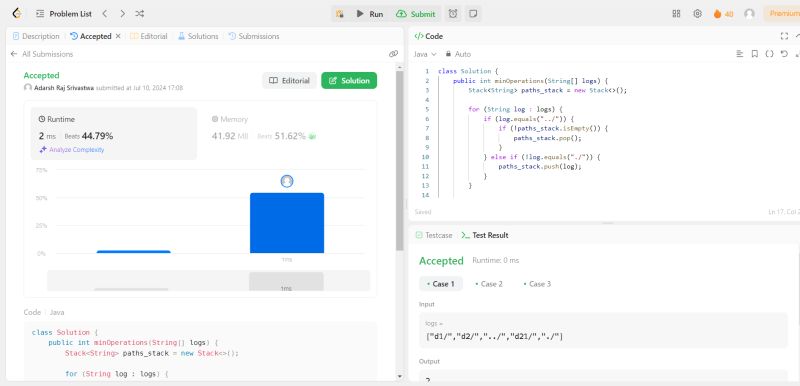This screenshot has height=386, width=800.
Task: Click the LeetCode logo icon
Action: click(16, 14)
